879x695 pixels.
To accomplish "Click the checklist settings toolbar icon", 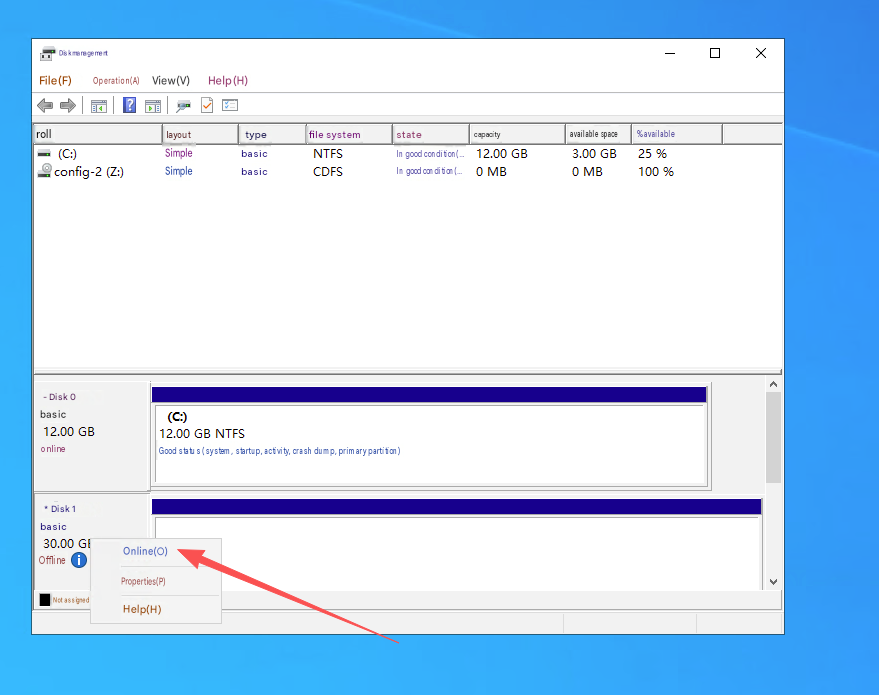I will point(230,105).
